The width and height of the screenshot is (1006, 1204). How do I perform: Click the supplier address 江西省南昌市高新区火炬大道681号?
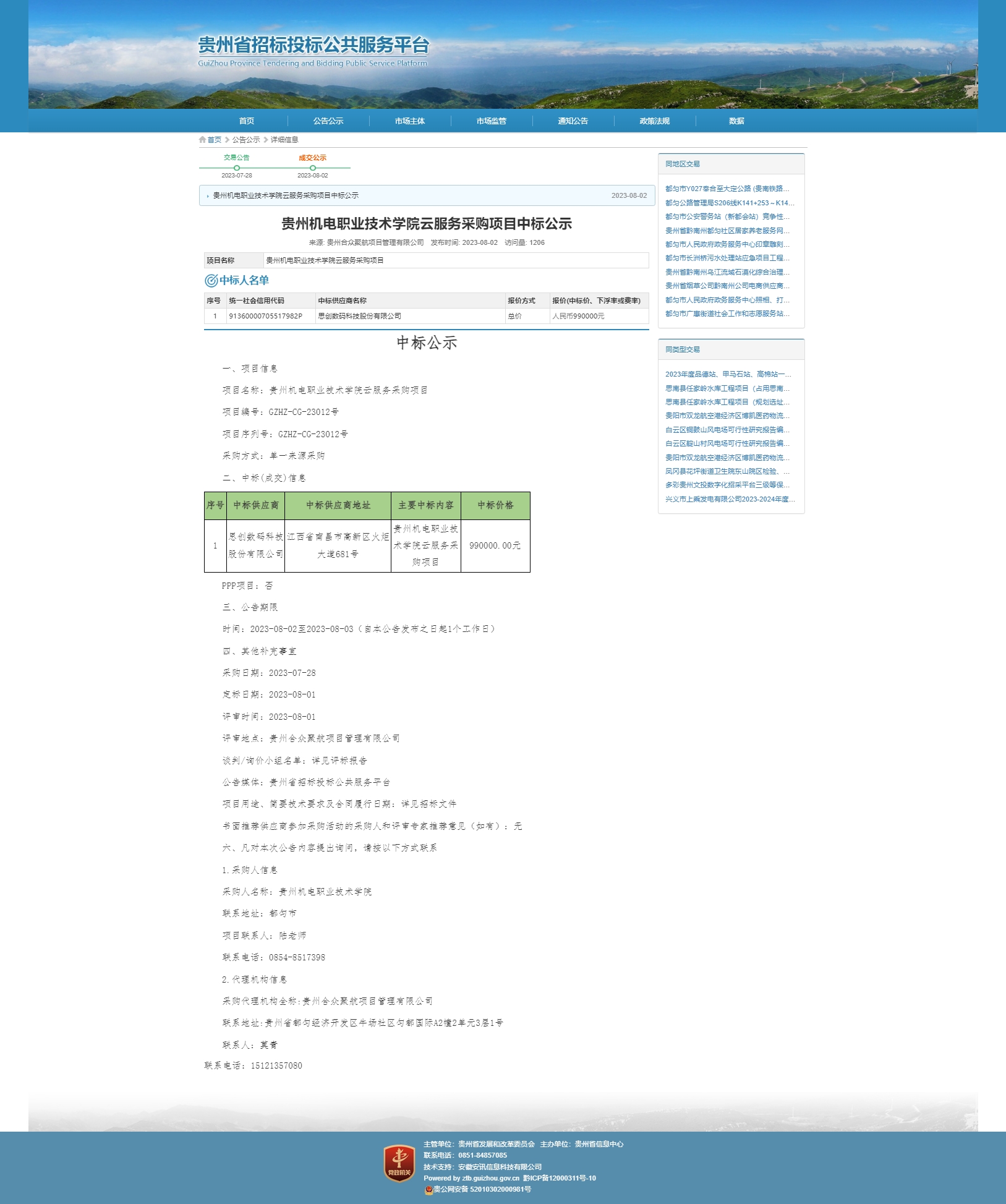[x=338, y=546]
